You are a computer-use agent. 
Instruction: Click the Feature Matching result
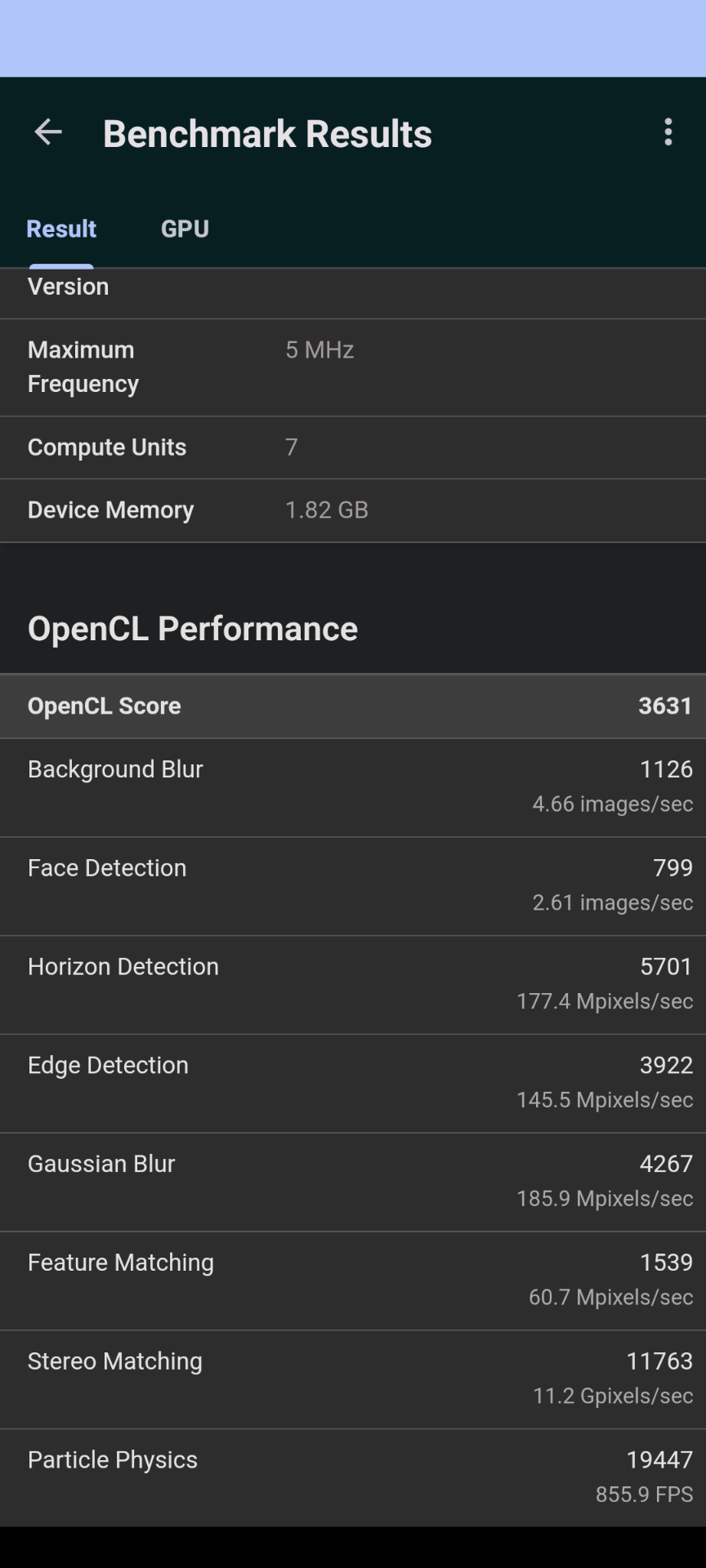[x=353, y=1280]
